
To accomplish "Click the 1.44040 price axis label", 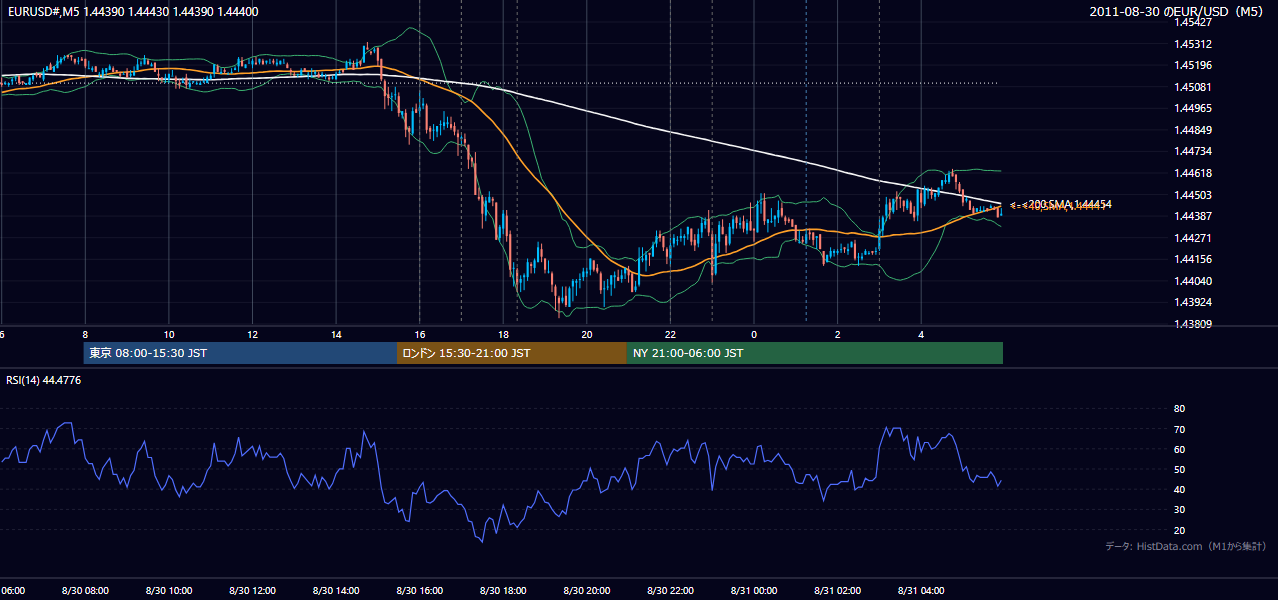I will 1192,281.
